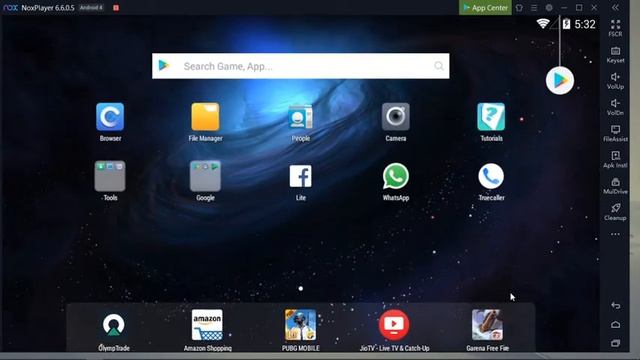Open NoxPlayer settings gear

(549, 8)
